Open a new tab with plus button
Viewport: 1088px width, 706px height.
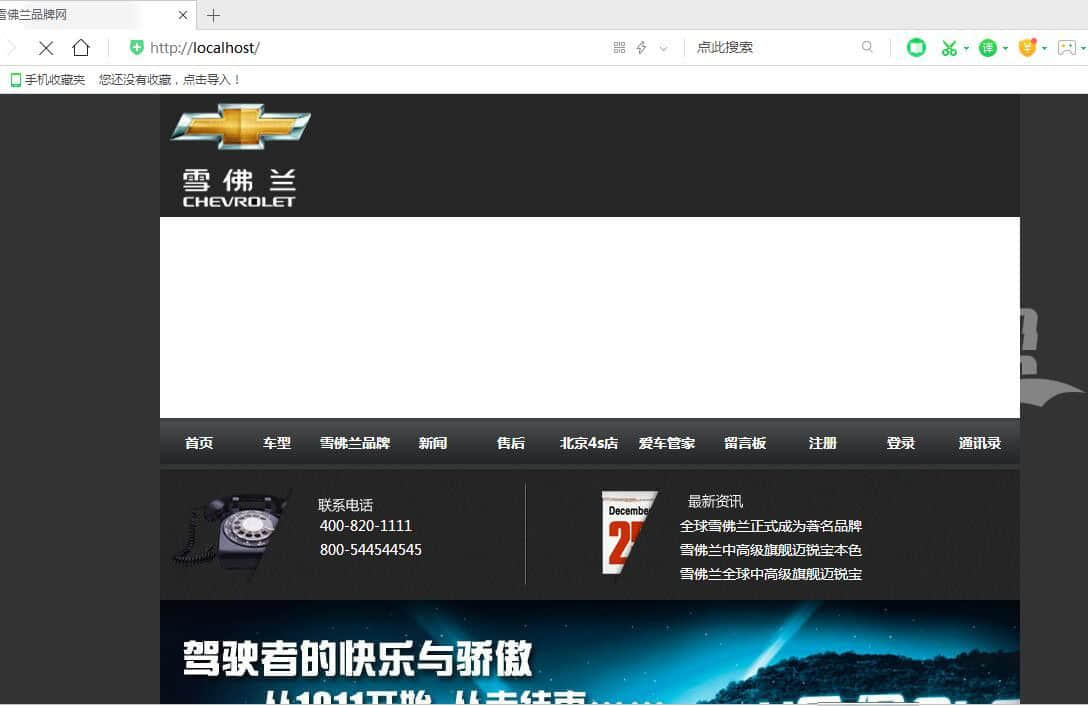click(x=213, y=15)
